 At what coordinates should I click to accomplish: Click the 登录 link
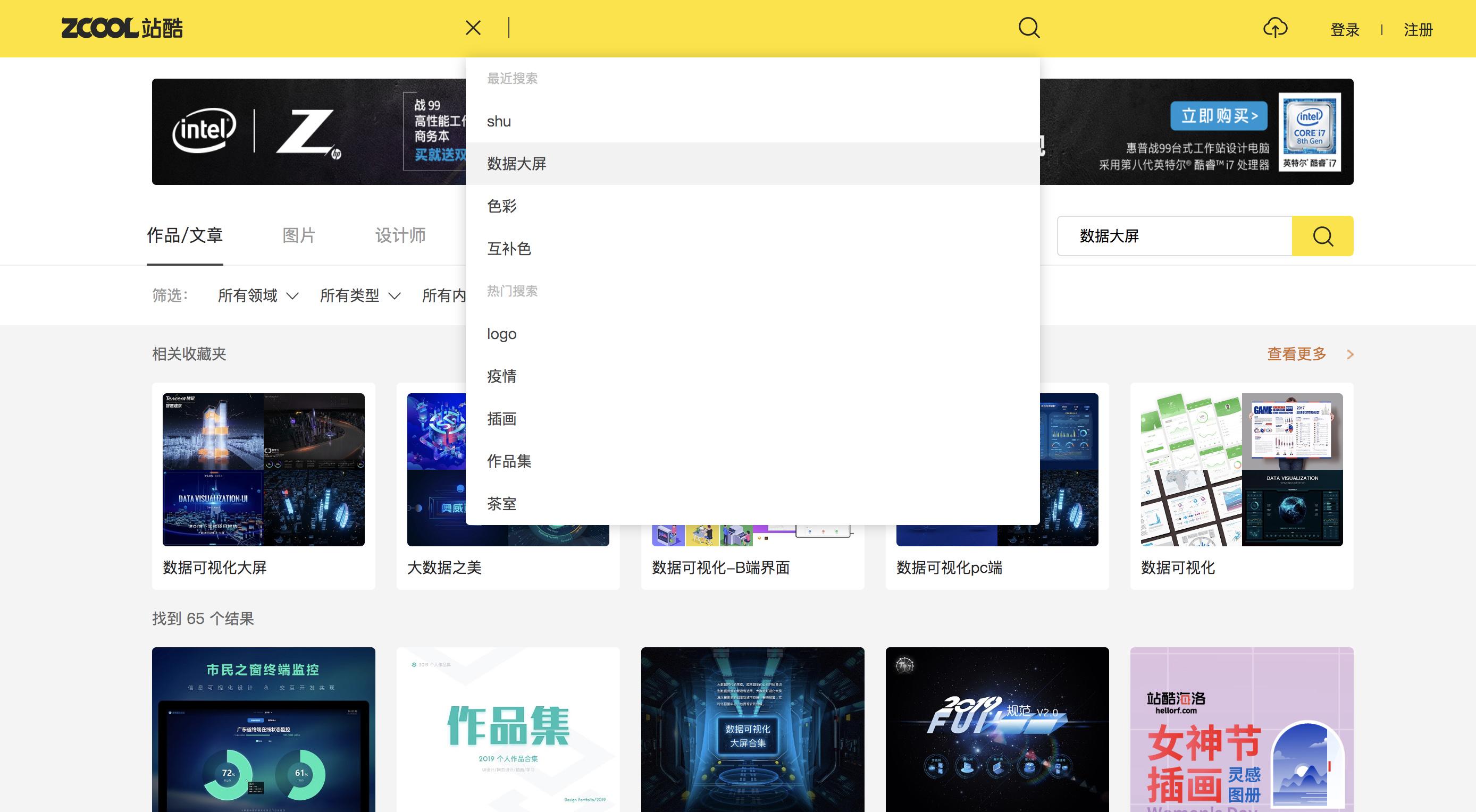[x=1344, y=30]
